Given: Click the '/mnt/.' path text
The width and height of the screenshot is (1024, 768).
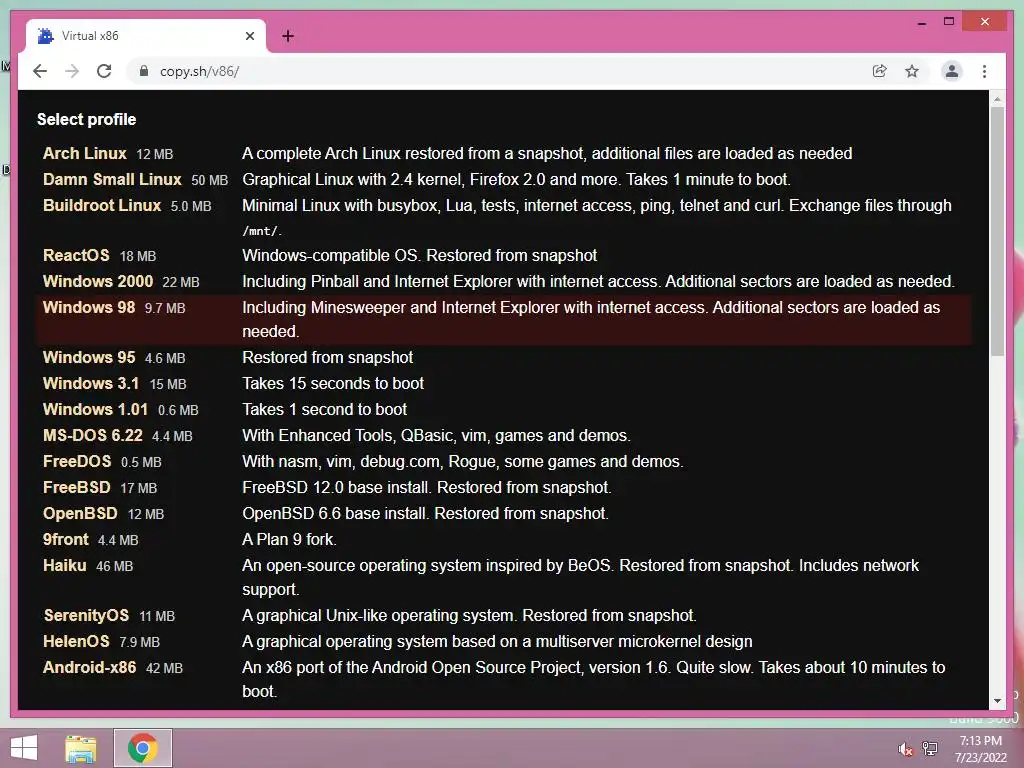Looking at the screenshot, I should 262,231.
